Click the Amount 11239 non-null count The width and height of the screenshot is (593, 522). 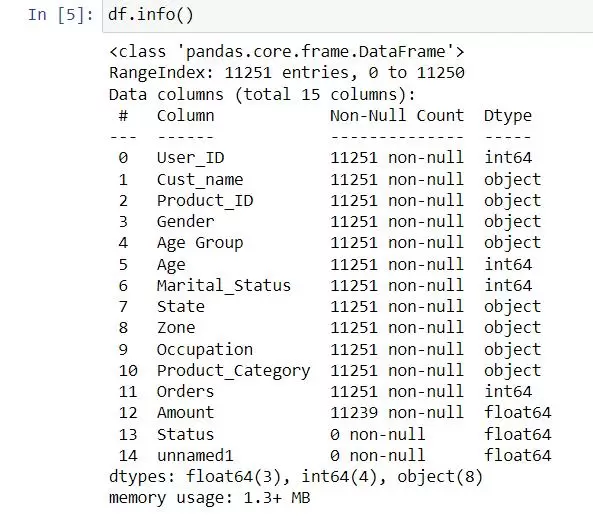[397, 413]
